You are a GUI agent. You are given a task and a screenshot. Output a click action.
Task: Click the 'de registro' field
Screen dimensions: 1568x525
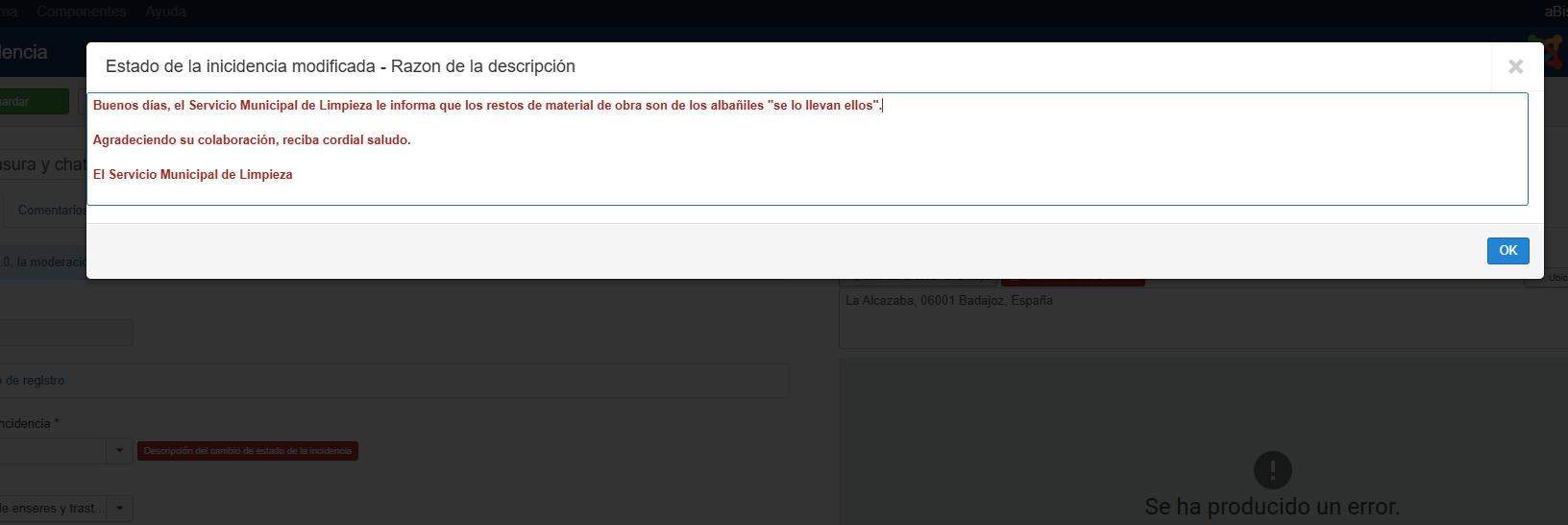[x=384, y=381]
